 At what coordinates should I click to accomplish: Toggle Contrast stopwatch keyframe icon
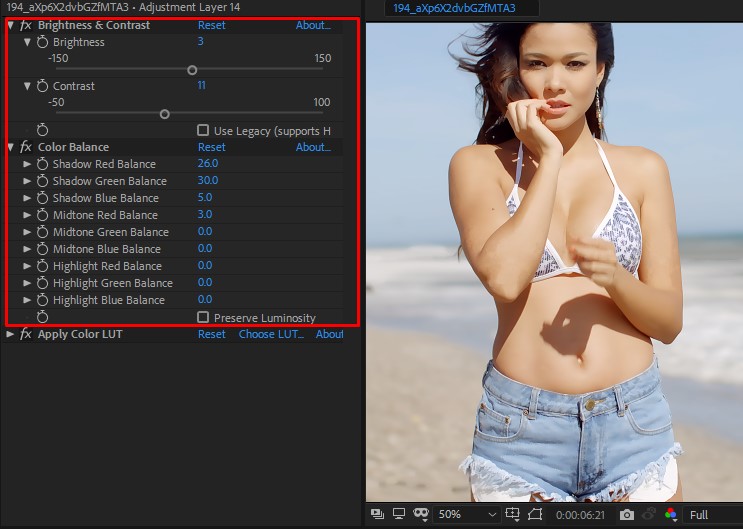pos(43,86)
